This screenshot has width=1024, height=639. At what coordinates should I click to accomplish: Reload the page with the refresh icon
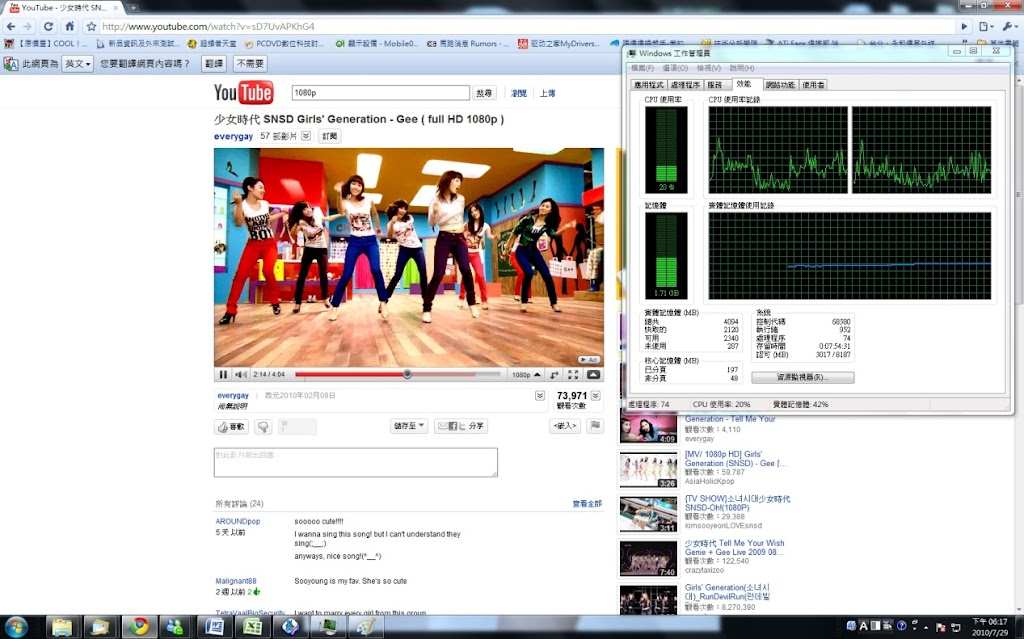48,27
